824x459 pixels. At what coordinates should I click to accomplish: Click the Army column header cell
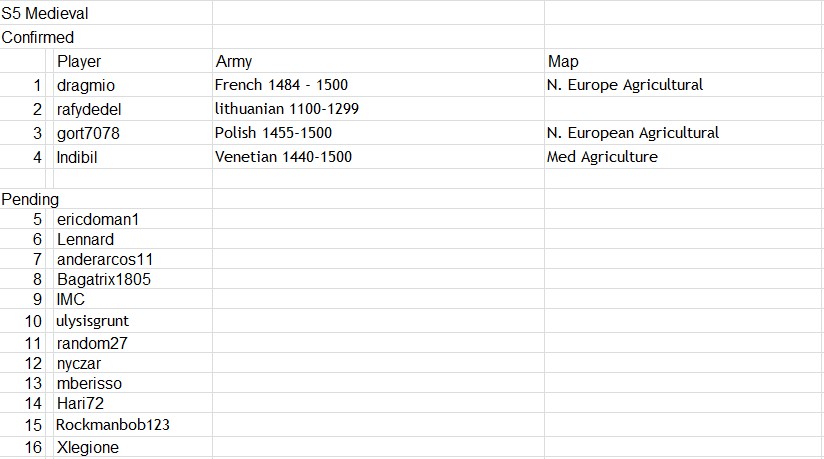(x=378, y=61)
